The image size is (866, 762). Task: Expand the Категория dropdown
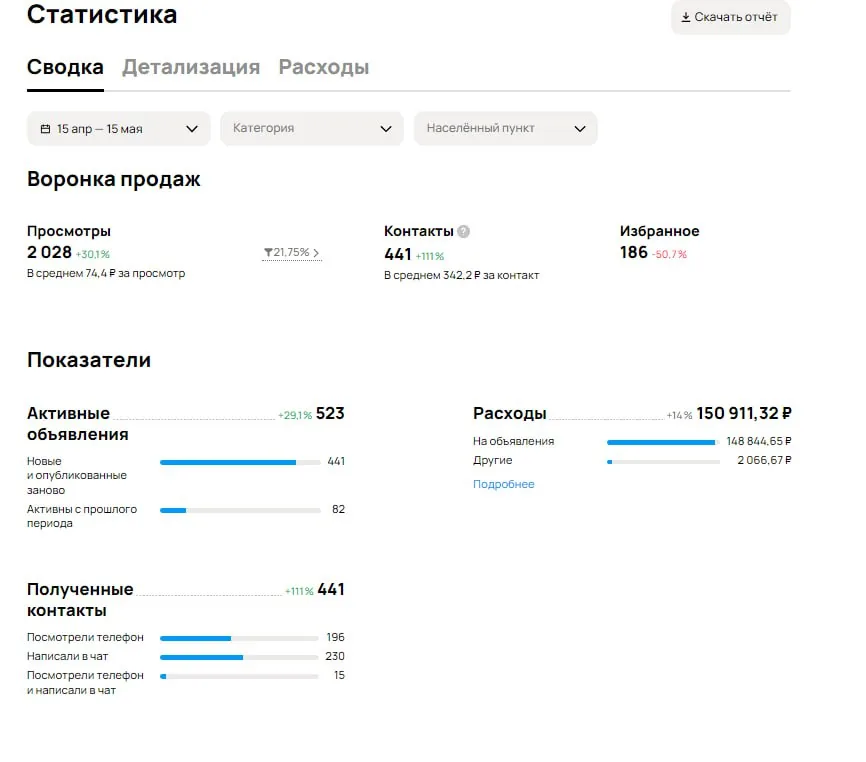pyautogui.click(x=312, y=129)
